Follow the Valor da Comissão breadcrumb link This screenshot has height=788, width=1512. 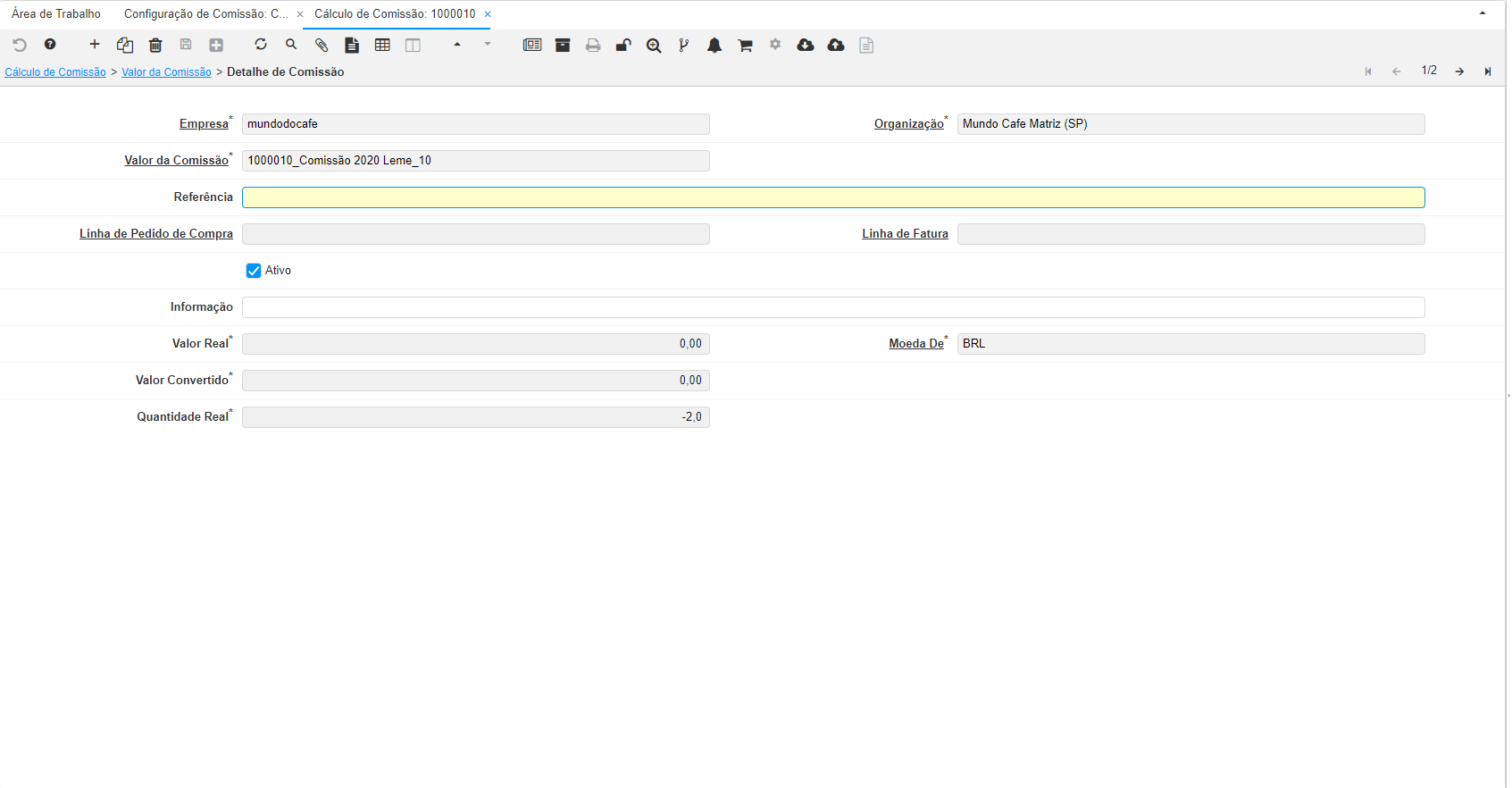166,72
